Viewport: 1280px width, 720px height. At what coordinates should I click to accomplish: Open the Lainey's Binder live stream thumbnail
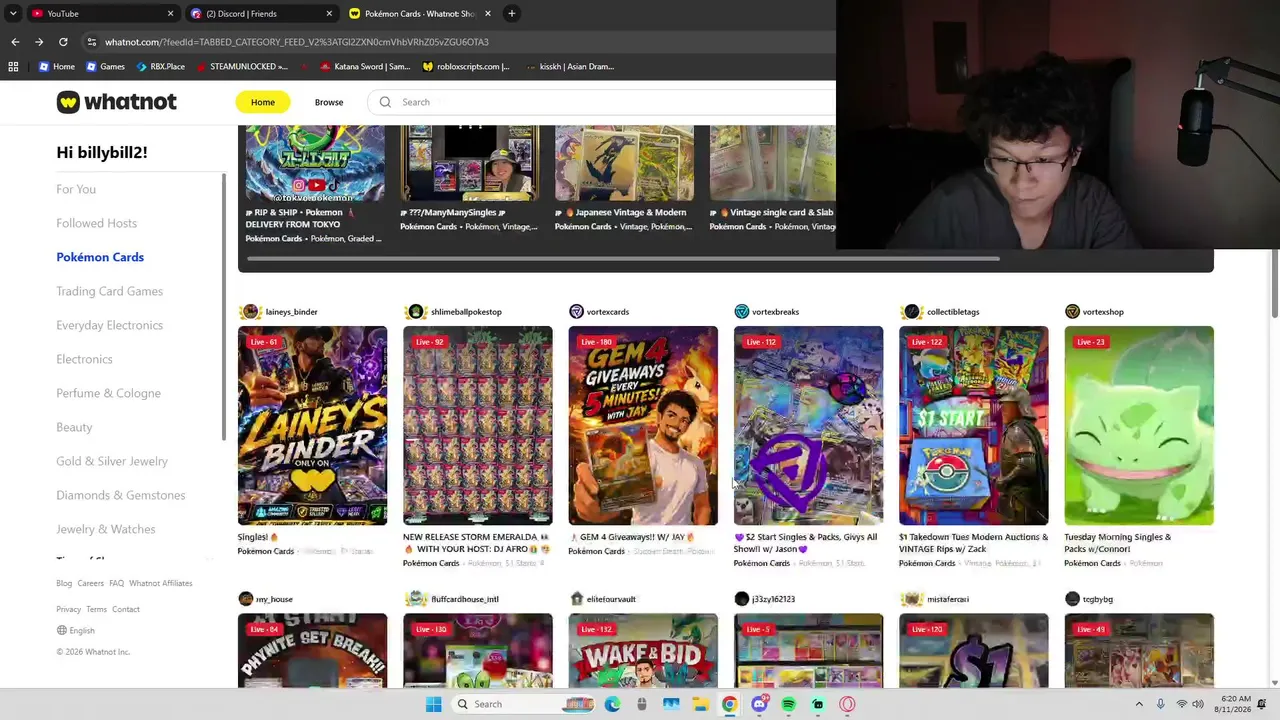[312, 425]
